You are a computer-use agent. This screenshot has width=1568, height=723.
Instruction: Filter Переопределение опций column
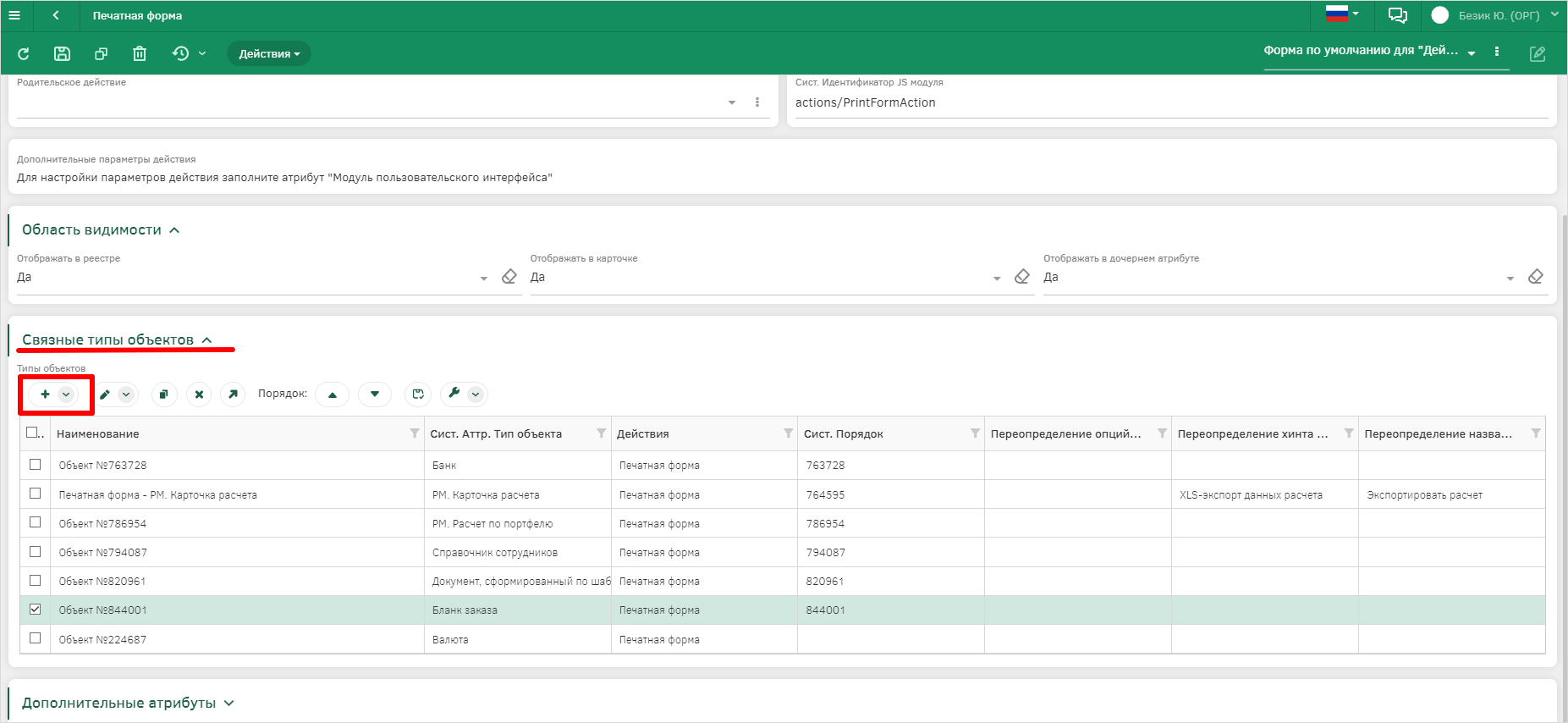click(1162, 433)
